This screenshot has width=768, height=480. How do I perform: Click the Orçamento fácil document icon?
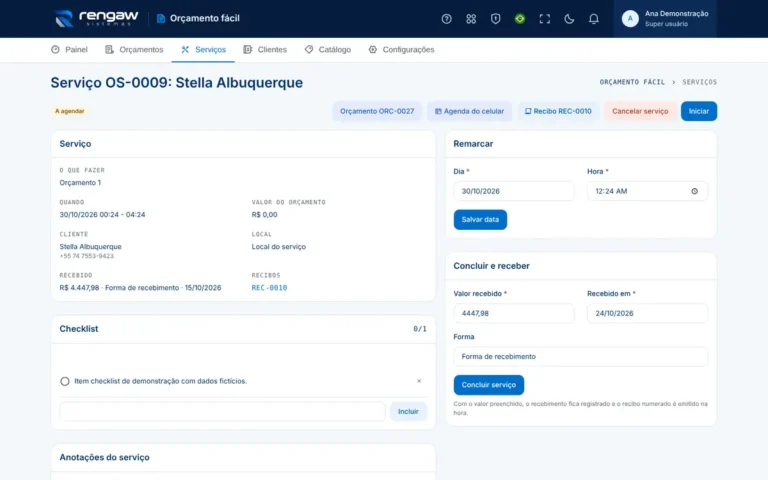pos(161,19)
